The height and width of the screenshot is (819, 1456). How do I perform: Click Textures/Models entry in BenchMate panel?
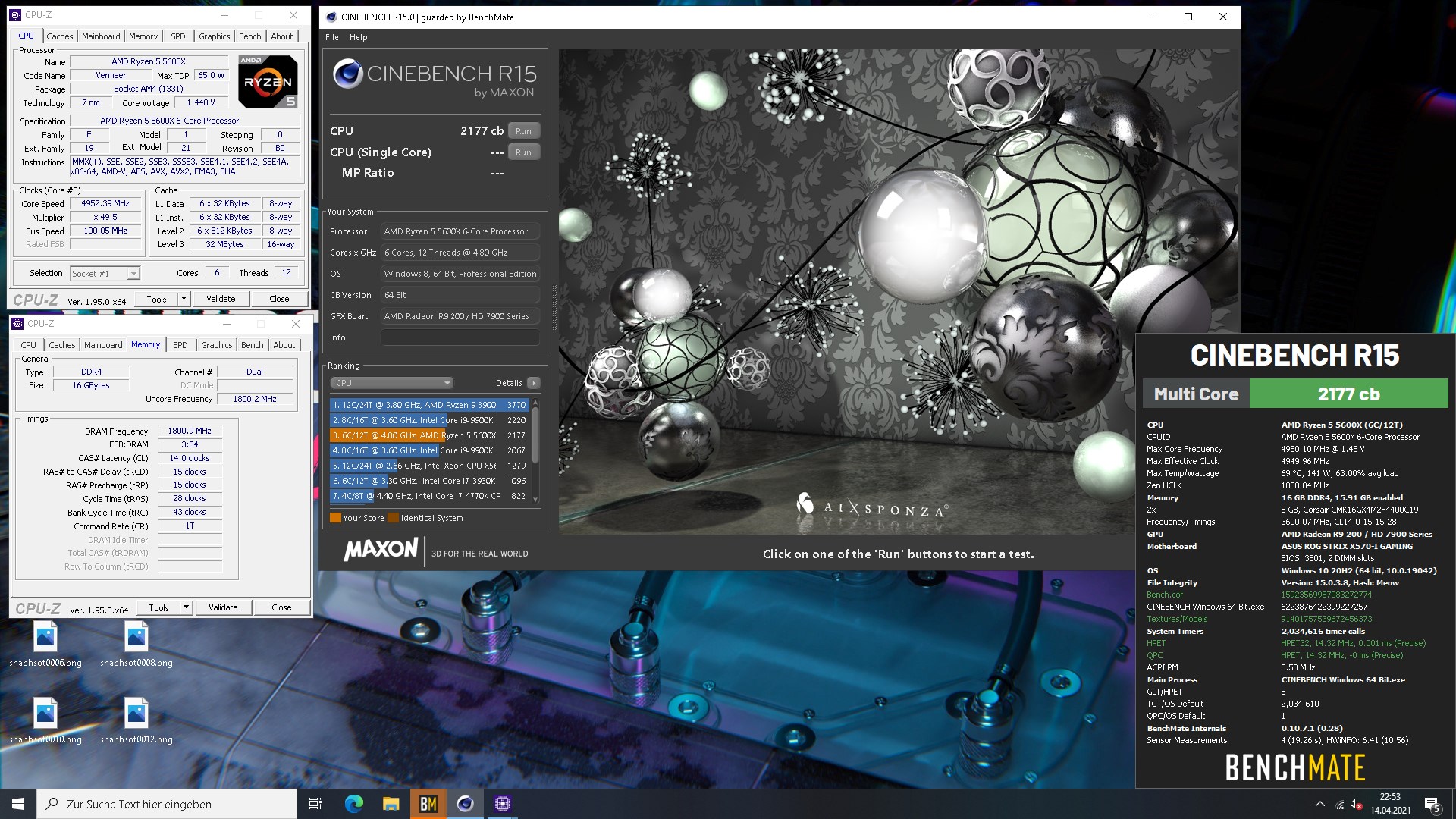pos(1177,619)
